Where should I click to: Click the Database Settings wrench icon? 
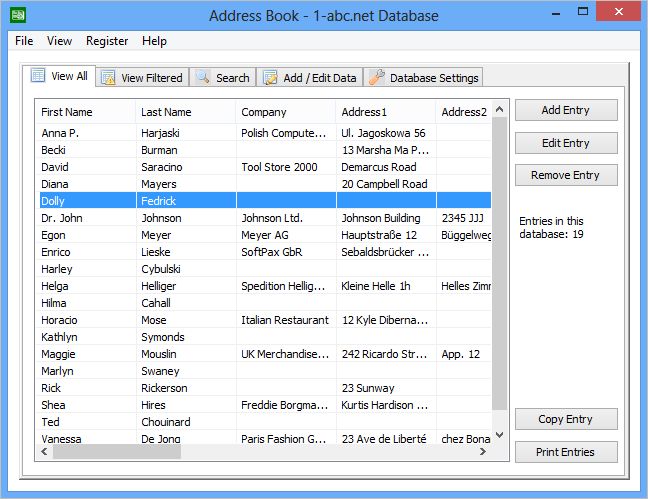(377, 78)
